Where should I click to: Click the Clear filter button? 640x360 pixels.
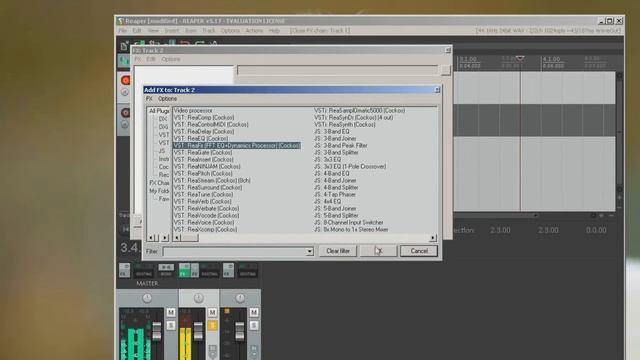pyautogui.click(x=338, y=251)
